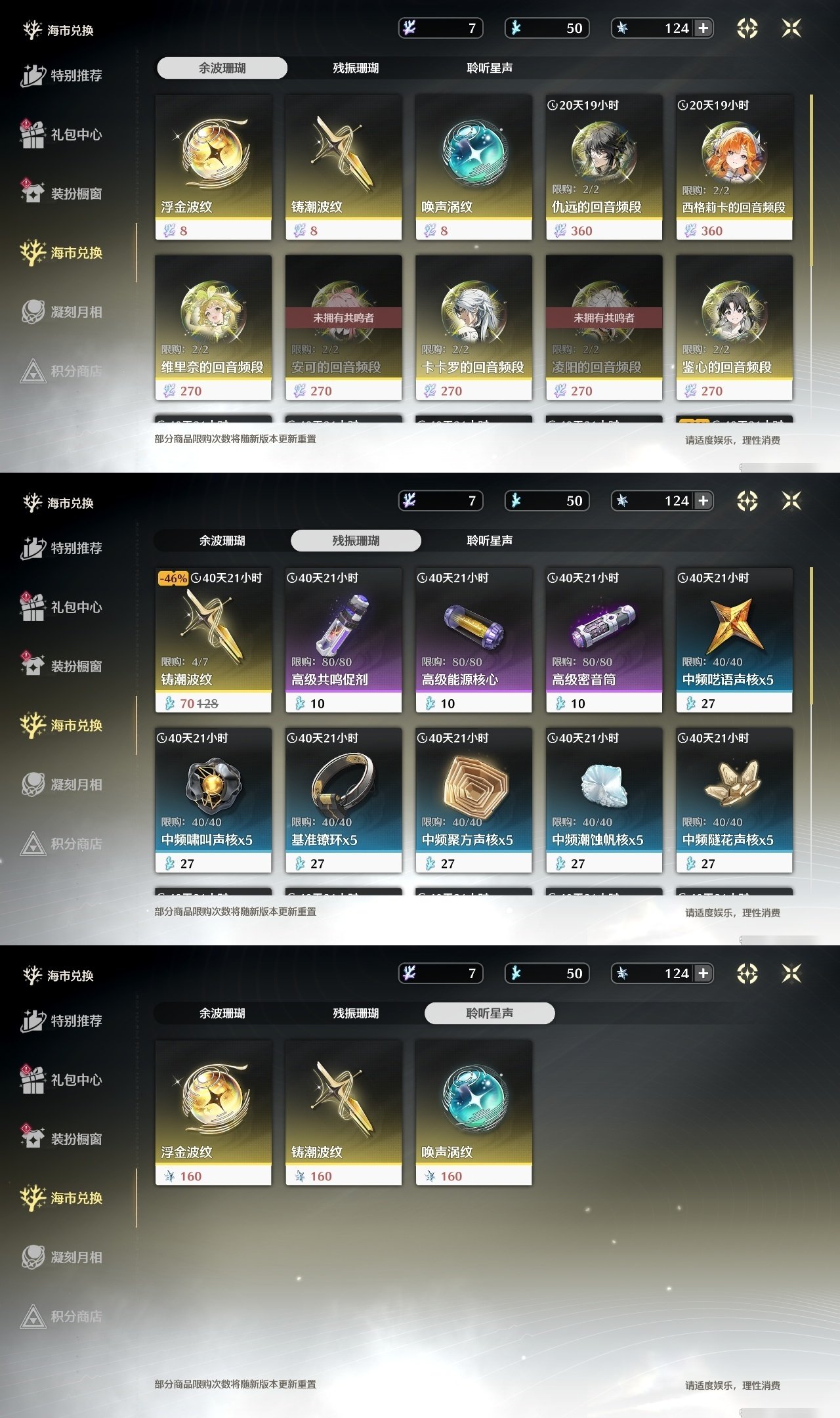
Task: Click the highlighted 残振珊瑚 tab
Action: [x=356, y=540]
